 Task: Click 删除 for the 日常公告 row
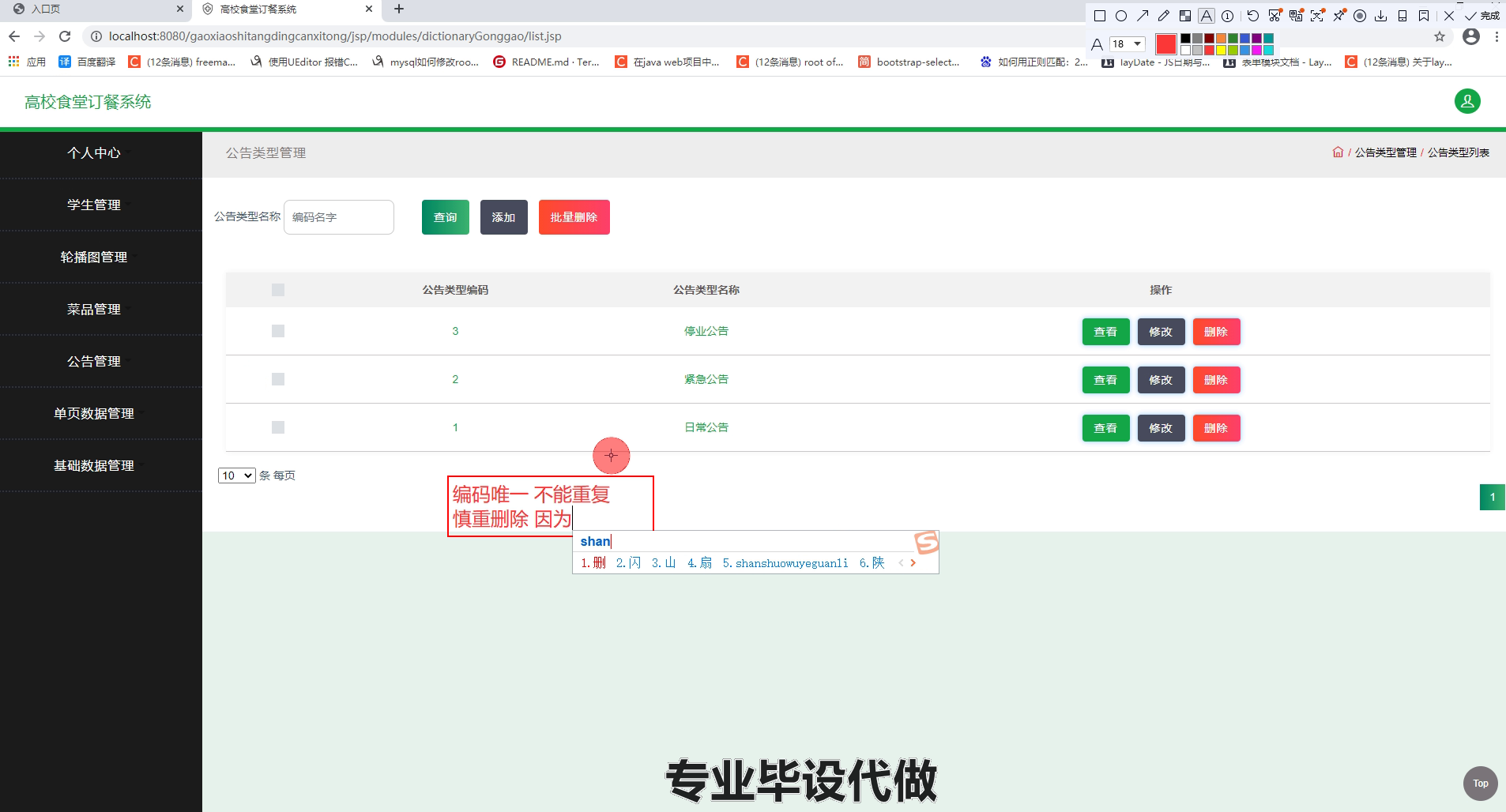[1216, 428]
